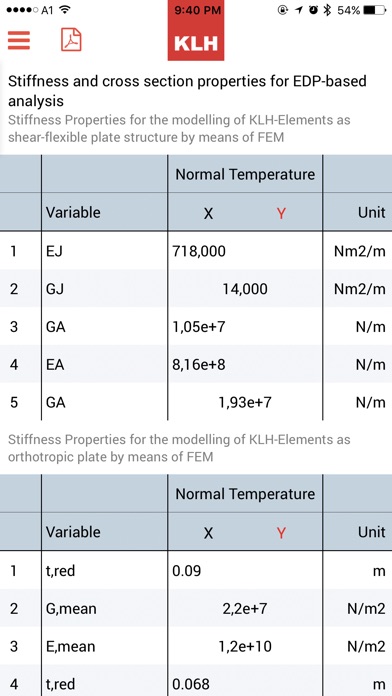Tap the 9:40 PM clock

tap(198, 11)
